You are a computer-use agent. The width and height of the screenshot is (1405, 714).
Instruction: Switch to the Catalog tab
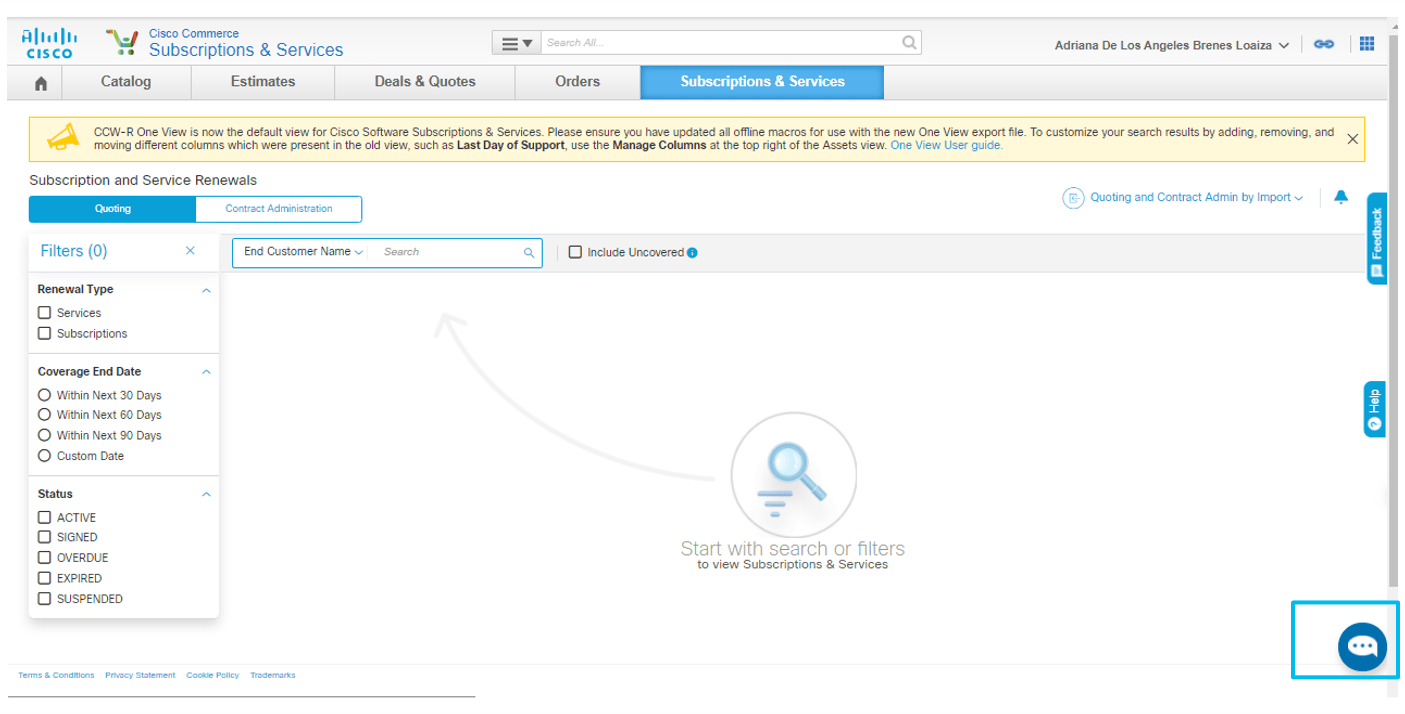[126, 82]
